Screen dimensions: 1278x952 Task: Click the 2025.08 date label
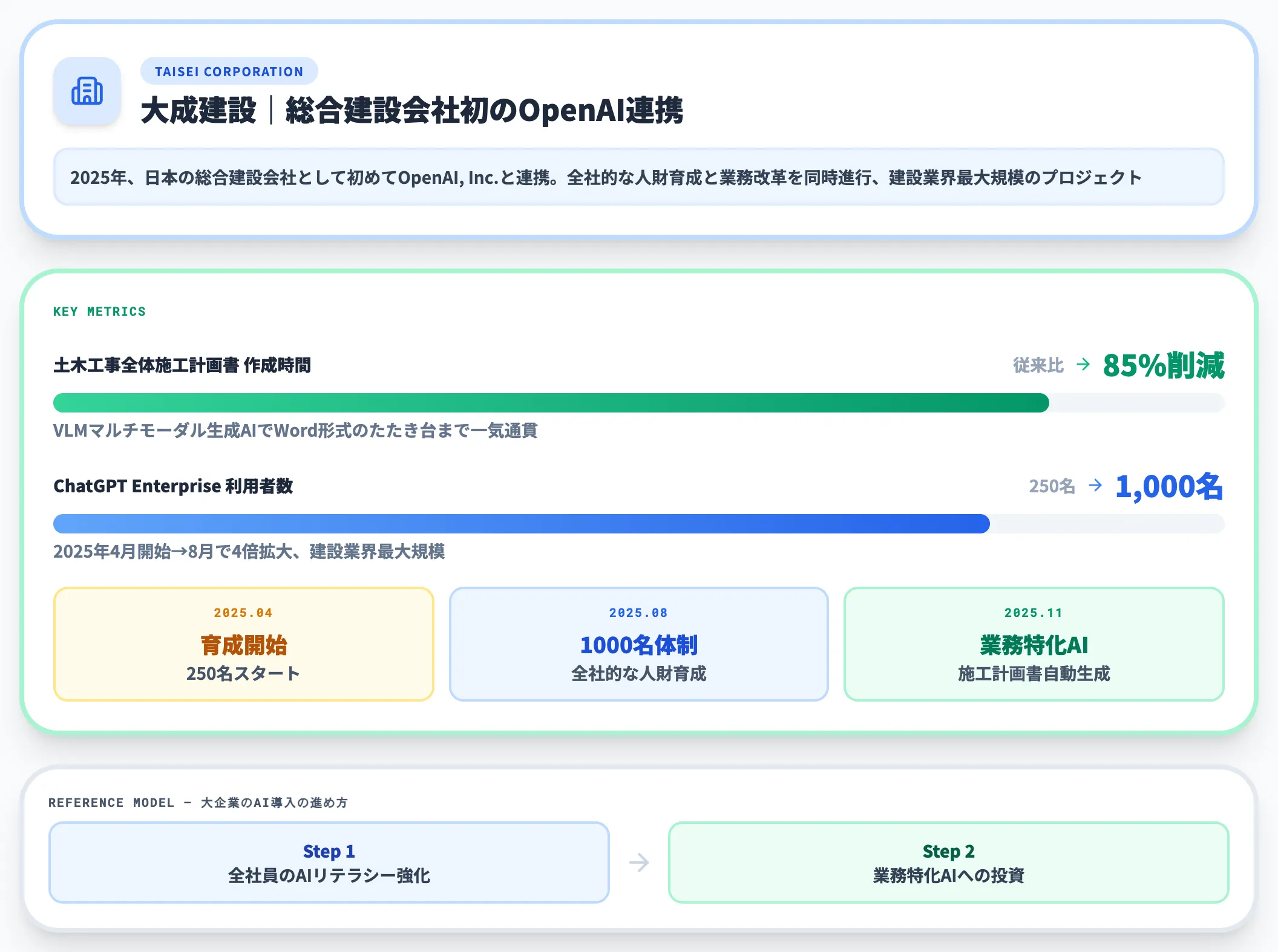pyautogui.click(x=638, y=613)
